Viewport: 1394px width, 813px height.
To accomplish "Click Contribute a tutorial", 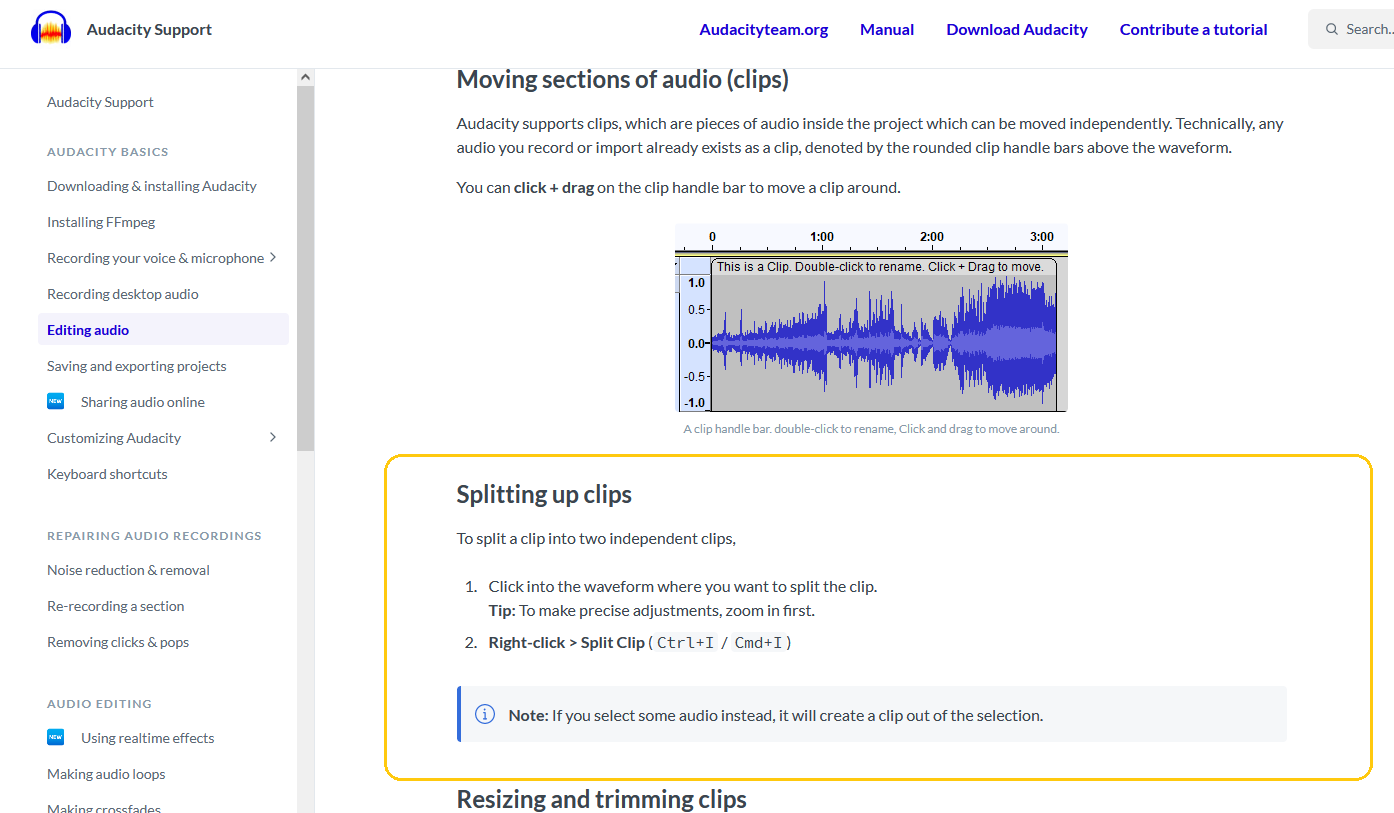I will [x=1193, y=29].
